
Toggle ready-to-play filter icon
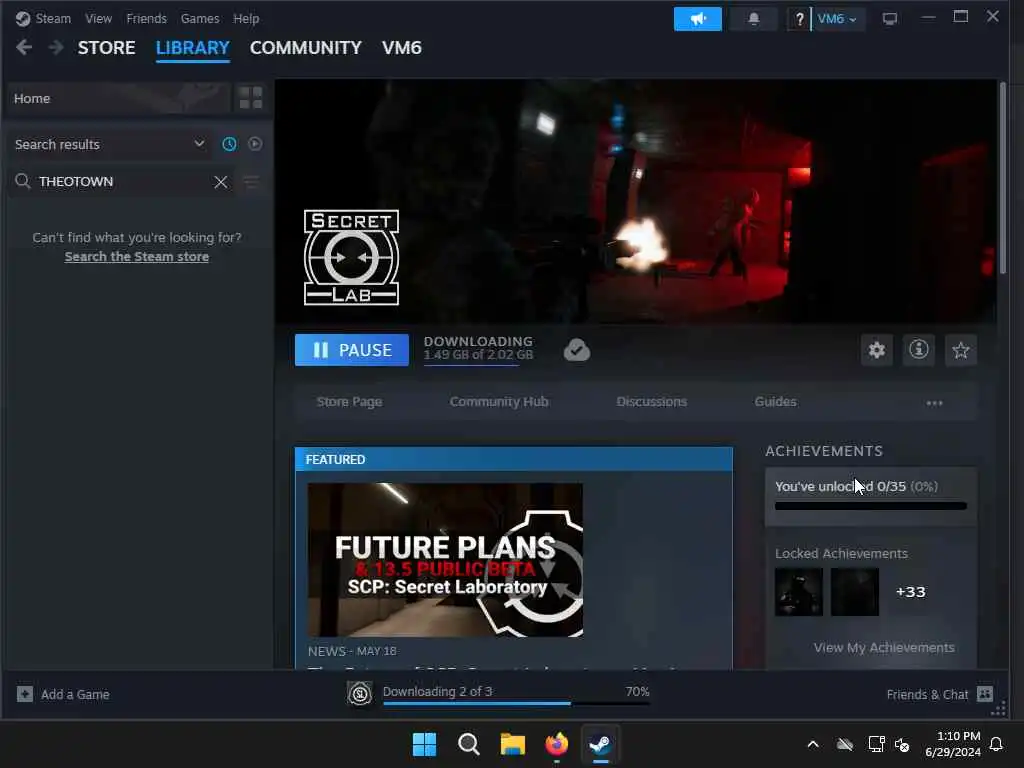click(255, 144)
